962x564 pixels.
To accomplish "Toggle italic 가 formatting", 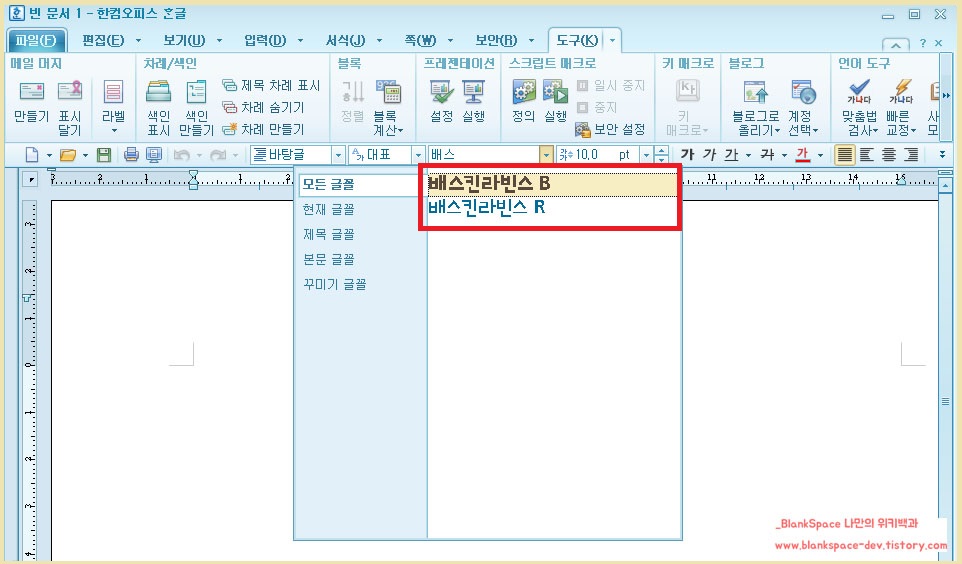I will (x=709, y=155).
